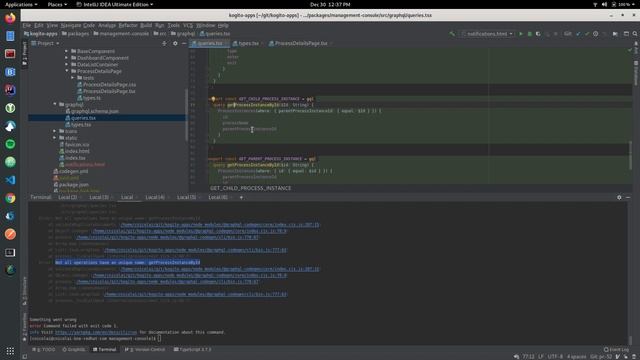Click the Git branch widget in status bar
The width and height of the screenshot is (640, 360).
click(x=601, y=356)
